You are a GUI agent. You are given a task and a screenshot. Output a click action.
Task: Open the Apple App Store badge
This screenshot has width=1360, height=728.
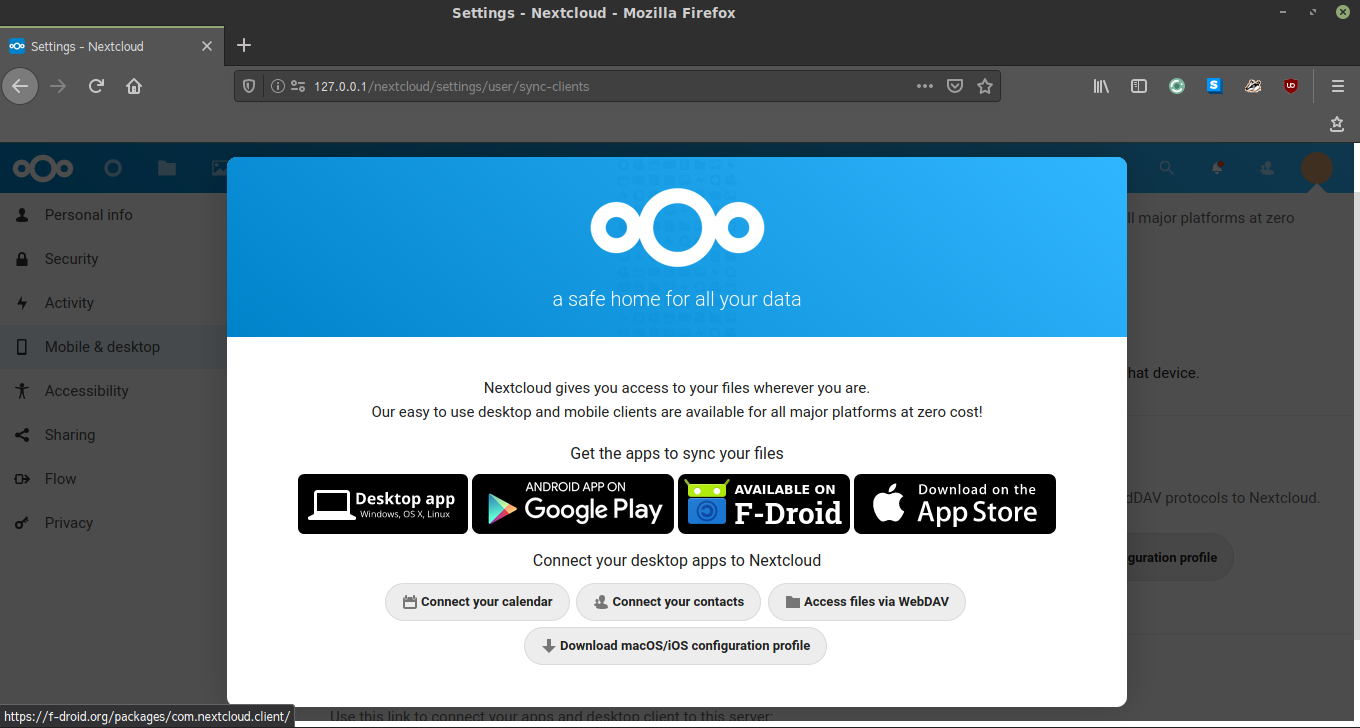point(955,504)
